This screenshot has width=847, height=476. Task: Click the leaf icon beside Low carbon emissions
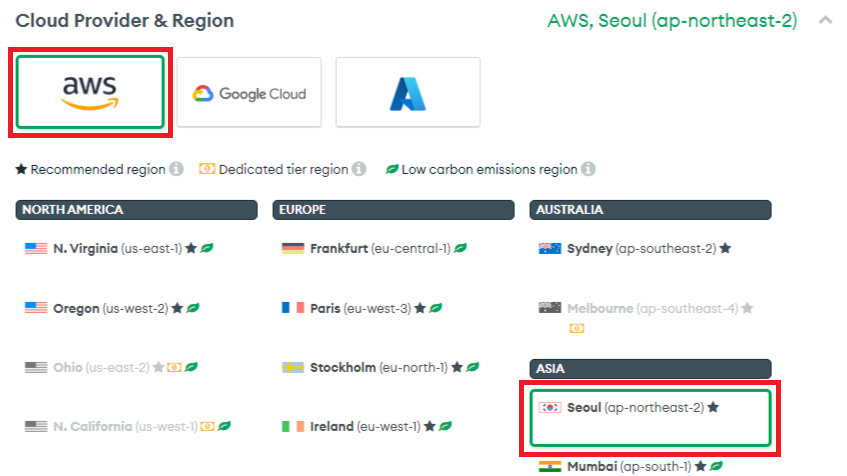pos(392,169)
